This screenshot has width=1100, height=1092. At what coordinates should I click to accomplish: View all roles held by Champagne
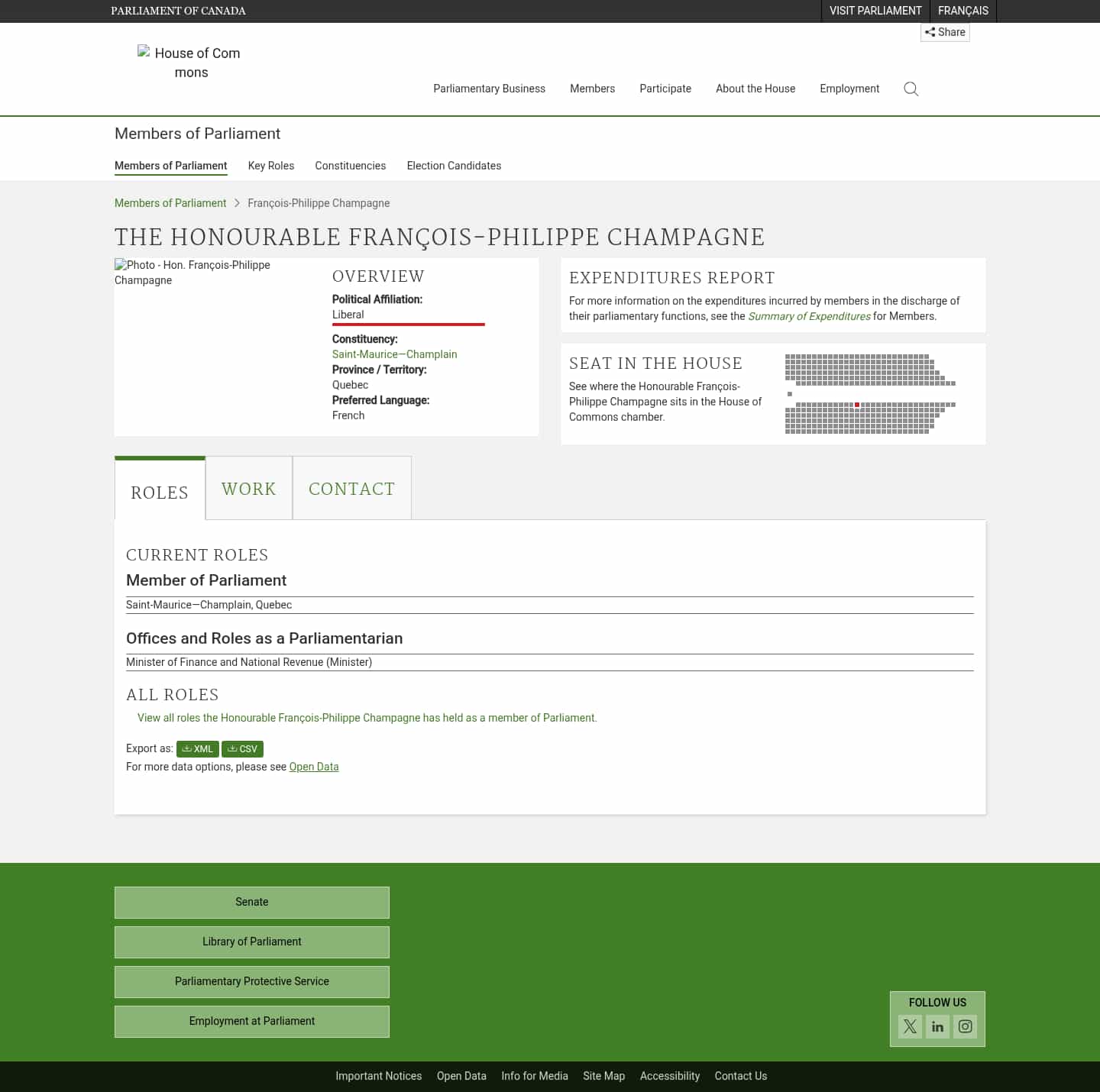[x=367, y=718]
